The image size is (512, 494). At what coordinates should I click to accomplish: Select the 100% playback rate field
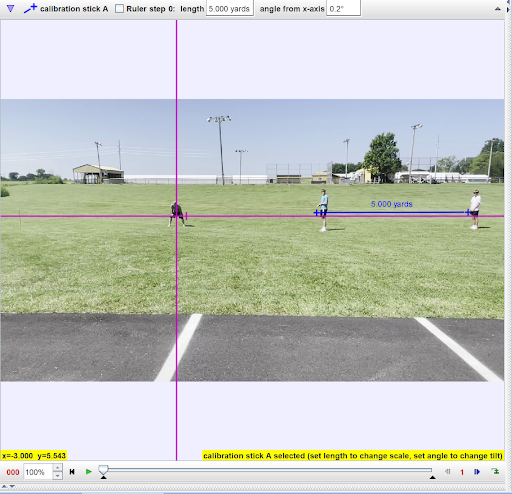tap(38, 472)
